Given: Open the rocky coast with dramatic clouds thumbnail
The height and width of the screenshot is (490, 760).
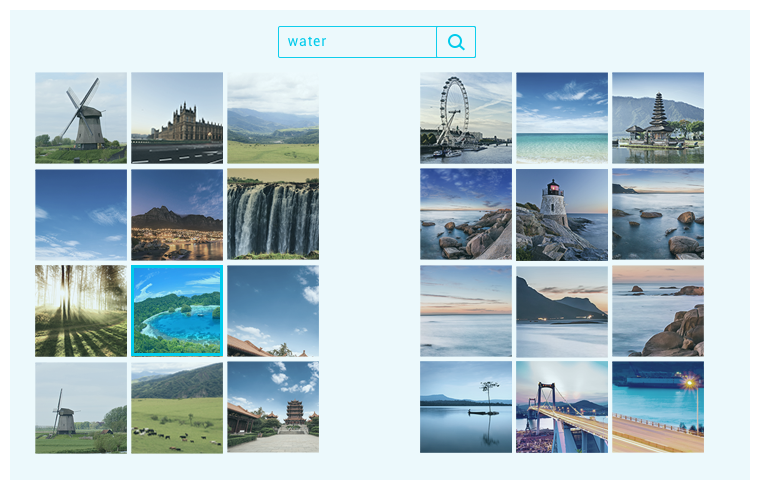Looking at the screenshot, I should pos(466,214).
